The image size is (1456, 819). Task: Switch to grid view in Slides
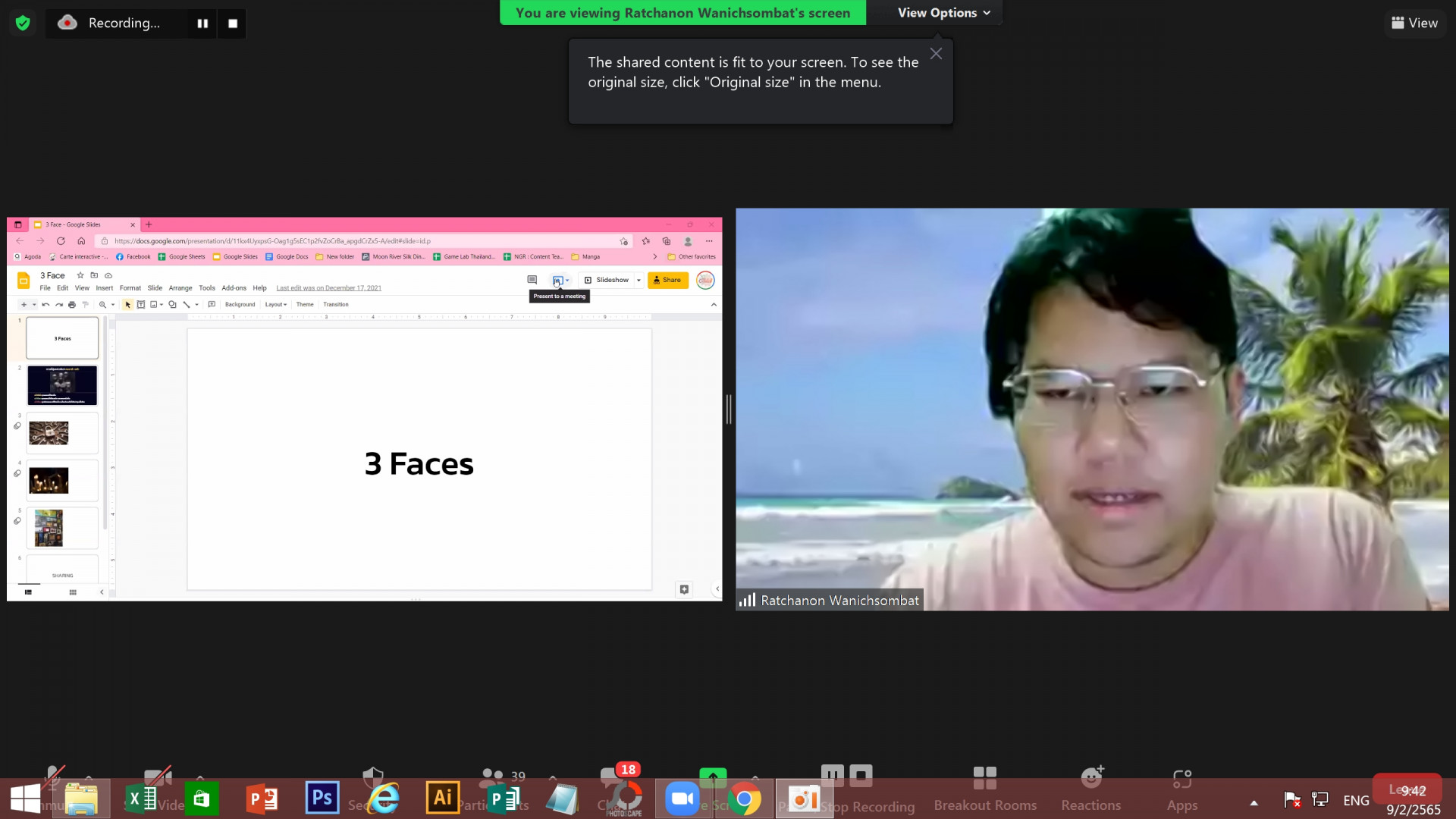coord(73,592)
